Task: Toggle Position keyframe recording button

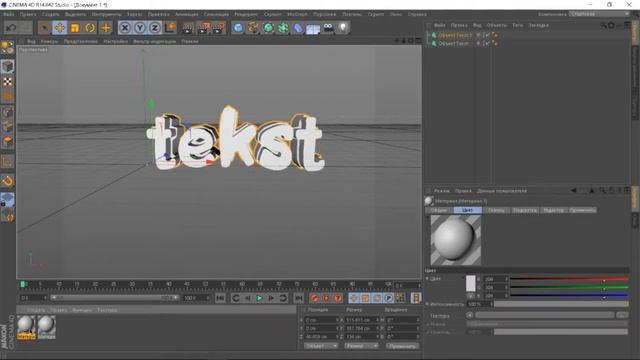Action: [x=353, y=298]
